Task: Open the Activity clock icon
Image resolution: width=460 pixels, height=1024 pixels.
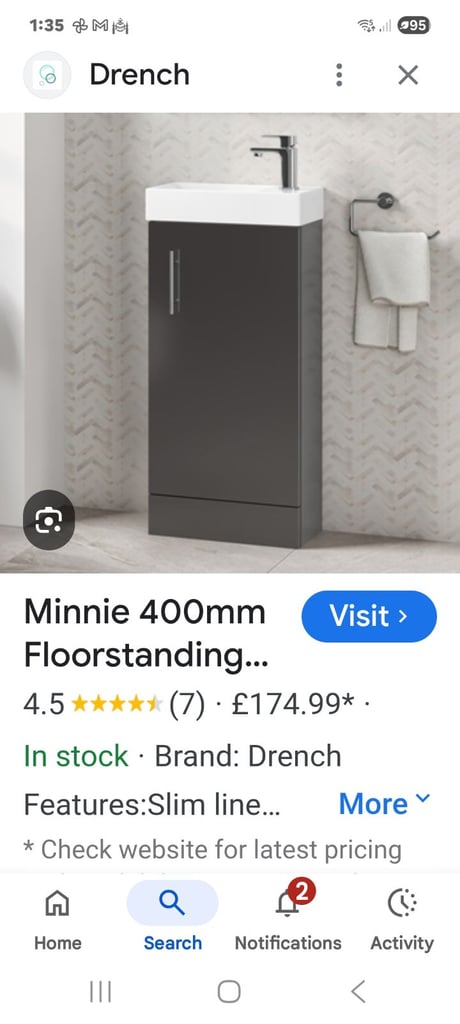Action: click(402, 903)
